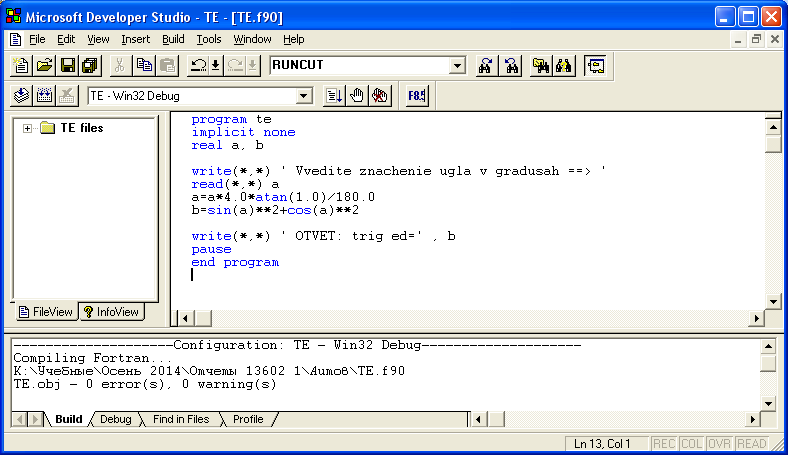
Task: Expand the TE files tree node
Action: 27,128
